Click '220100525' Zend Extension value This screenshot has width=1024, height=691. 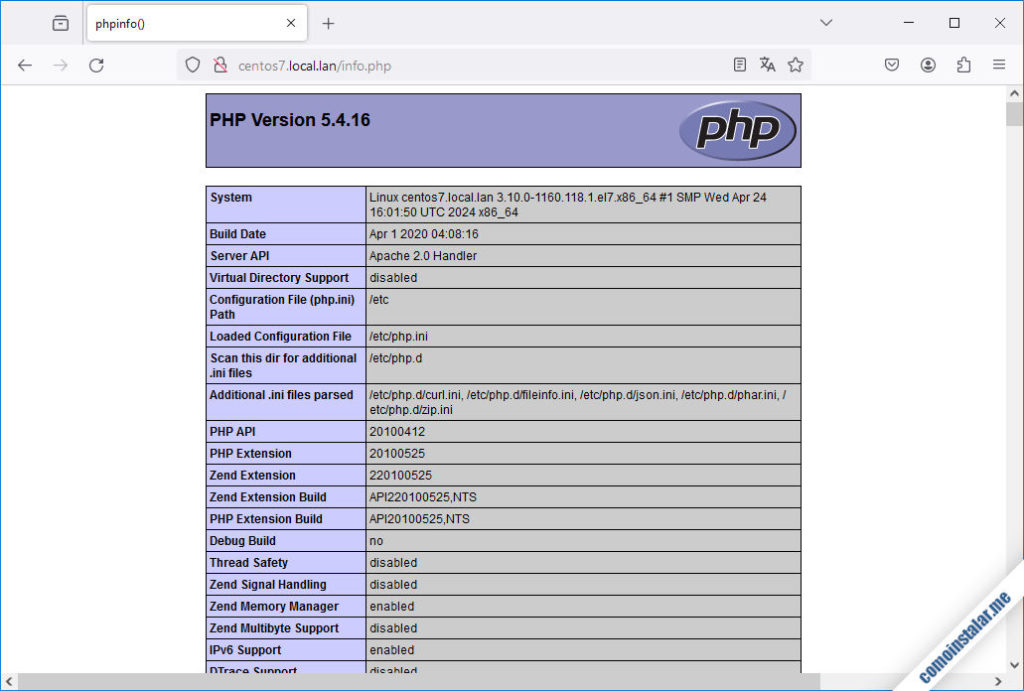point(400,475)
